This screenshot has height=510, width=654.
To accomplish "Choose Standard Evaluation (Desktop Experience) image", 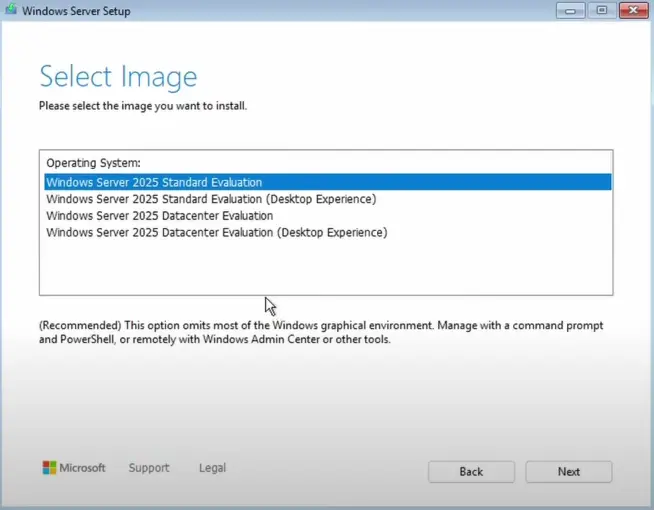I will click(x=211, y=199).
